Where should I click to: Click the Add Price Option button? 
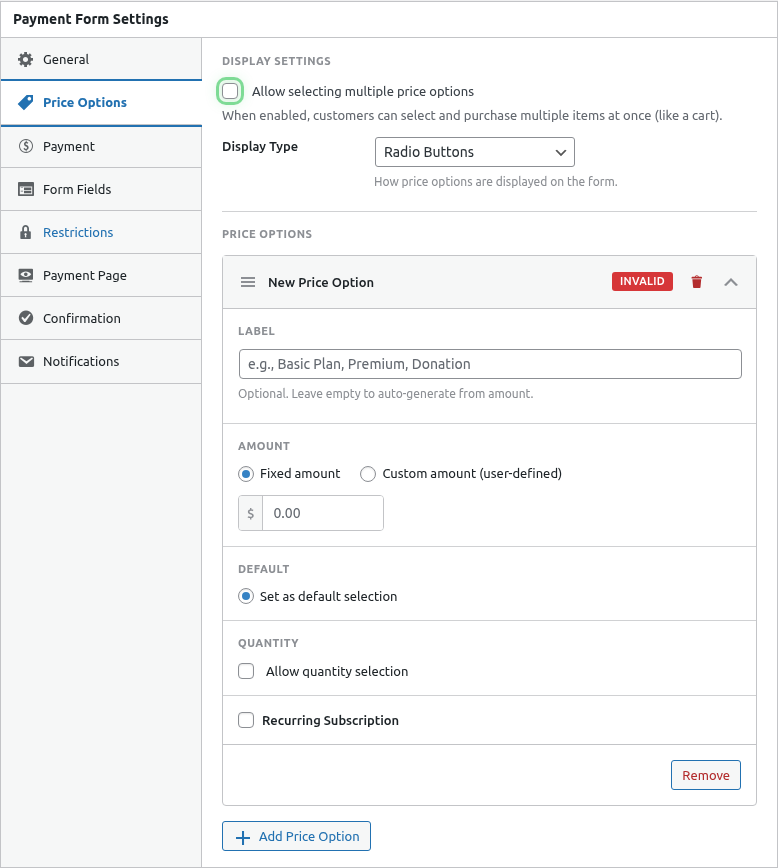pyautogui.click(x=296, y=836)
